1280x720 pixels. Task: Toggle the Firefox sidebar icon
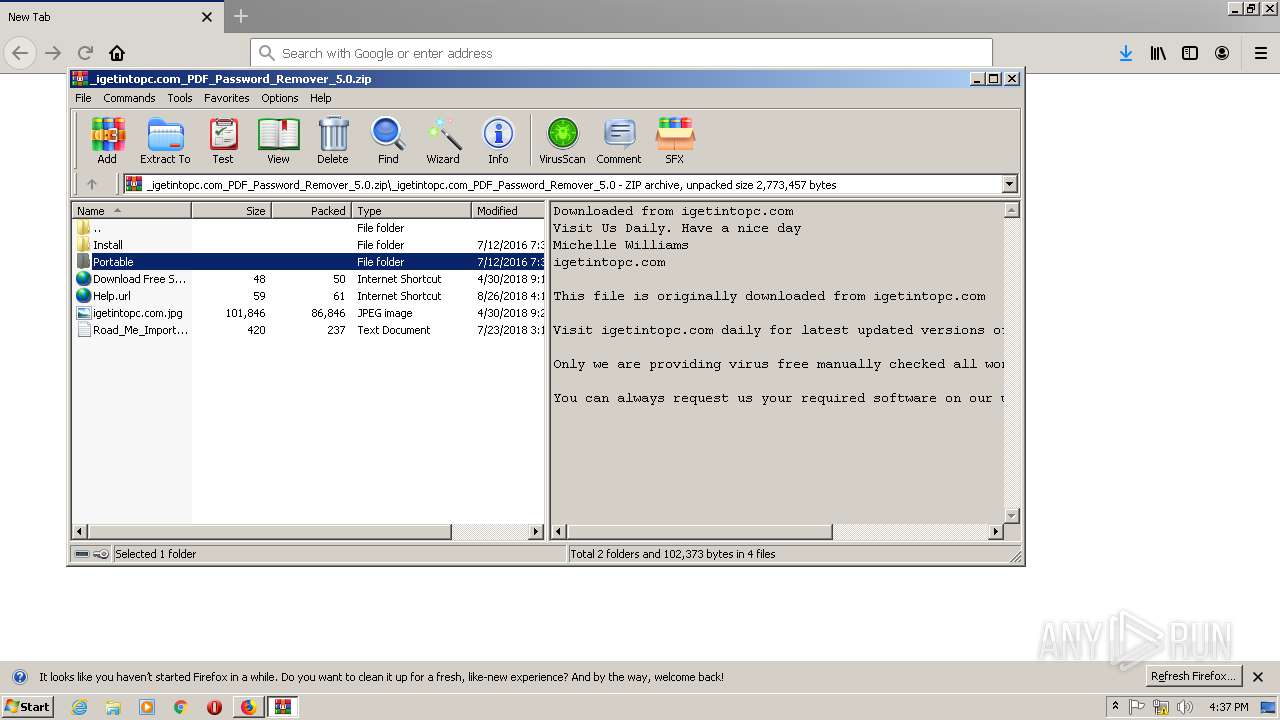[x=1190, y=53]
